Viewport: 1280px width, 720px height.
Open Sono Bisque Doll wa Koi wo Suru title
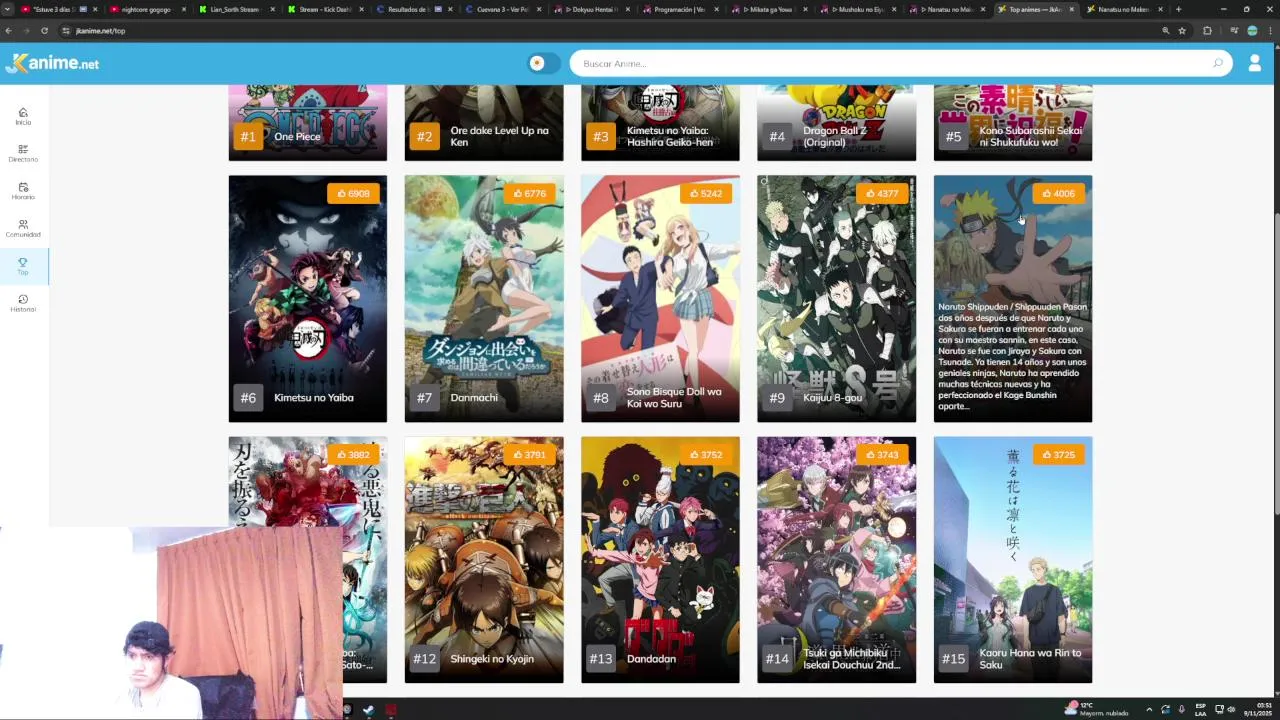pyautogui.click(x=674, y=397)
